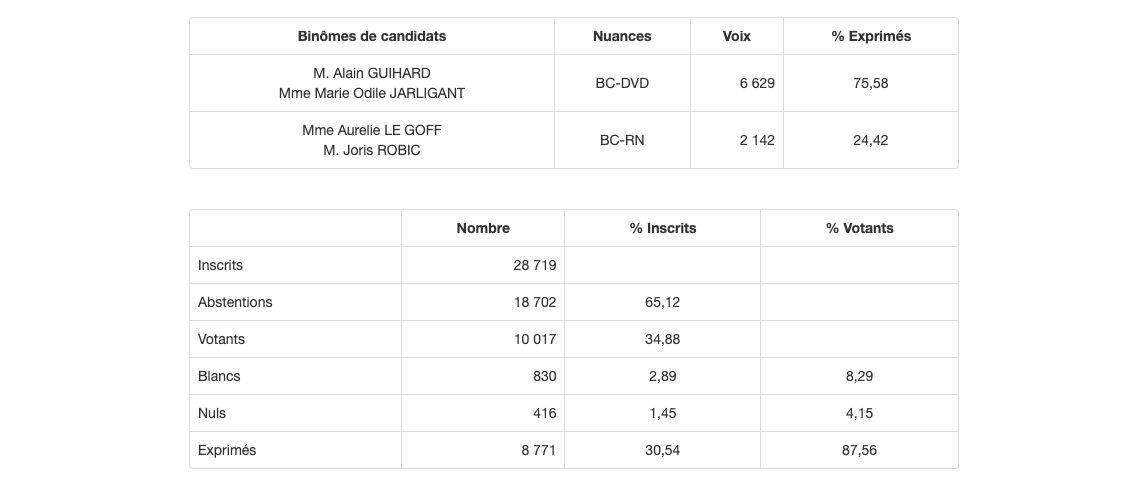The height and width of the screenshot is (480, 1144).
Task: Click the 'Voix' column header
Action: [736, 36]
